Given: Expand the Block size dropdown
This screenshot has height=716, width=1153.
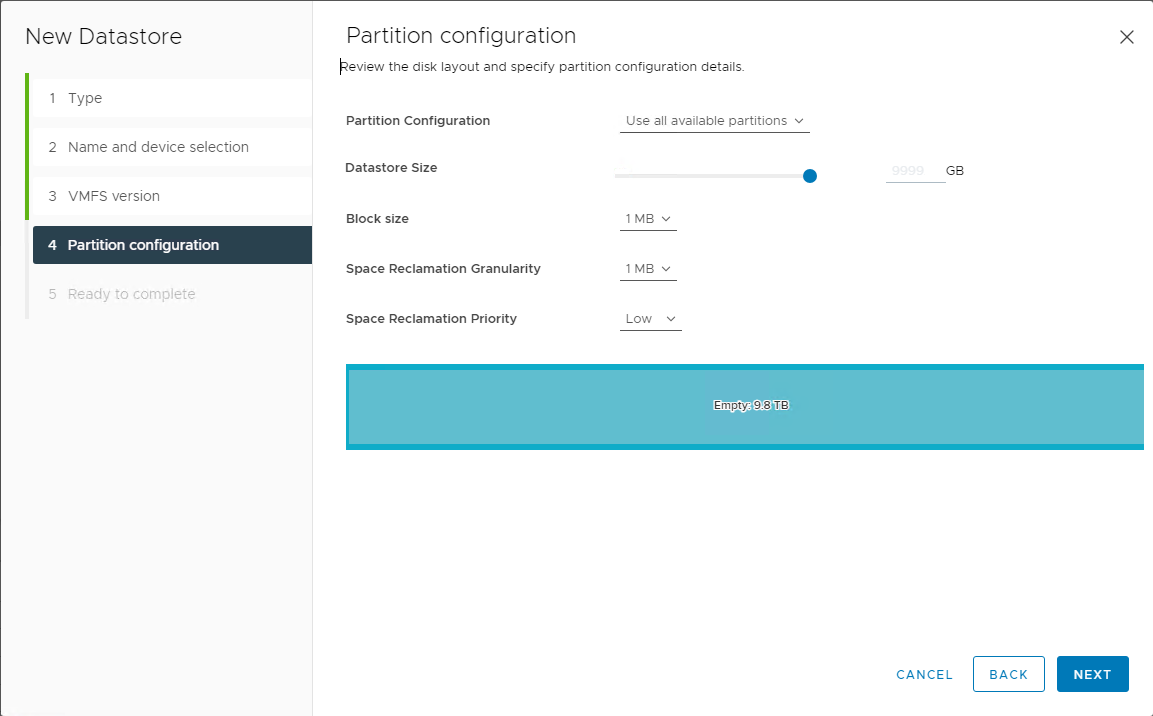Looking at the screenshot, I should [648, 219].
